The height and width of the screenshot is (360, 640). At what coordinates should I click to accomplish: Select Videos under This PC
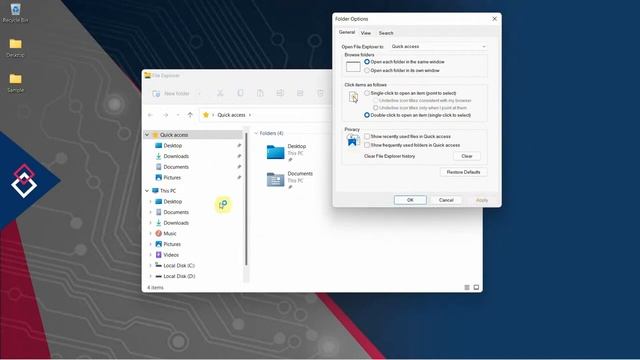pos(171,255)
